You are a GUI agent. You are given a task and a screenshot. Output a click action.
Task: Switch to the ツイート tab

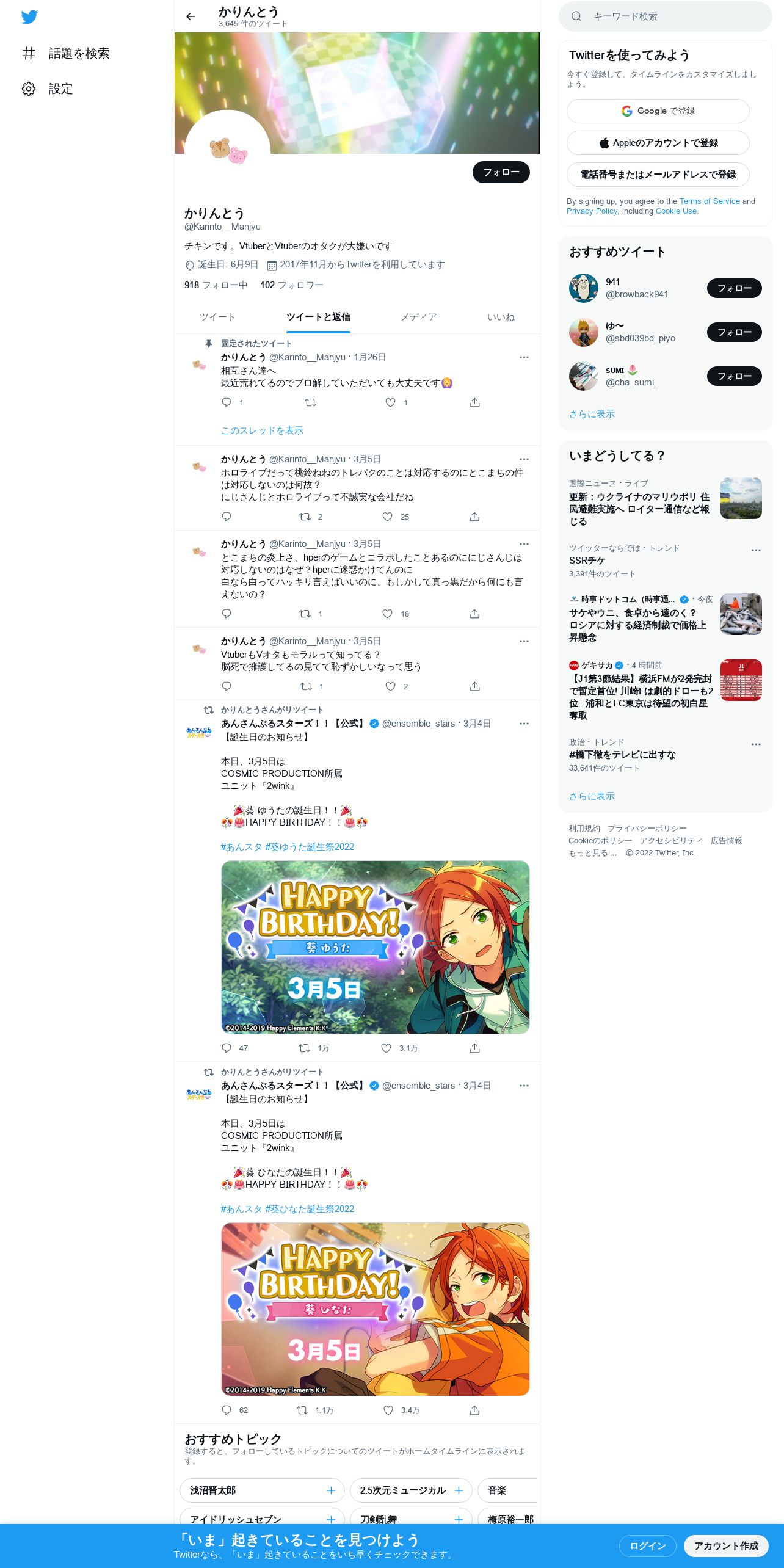(217, 317)
